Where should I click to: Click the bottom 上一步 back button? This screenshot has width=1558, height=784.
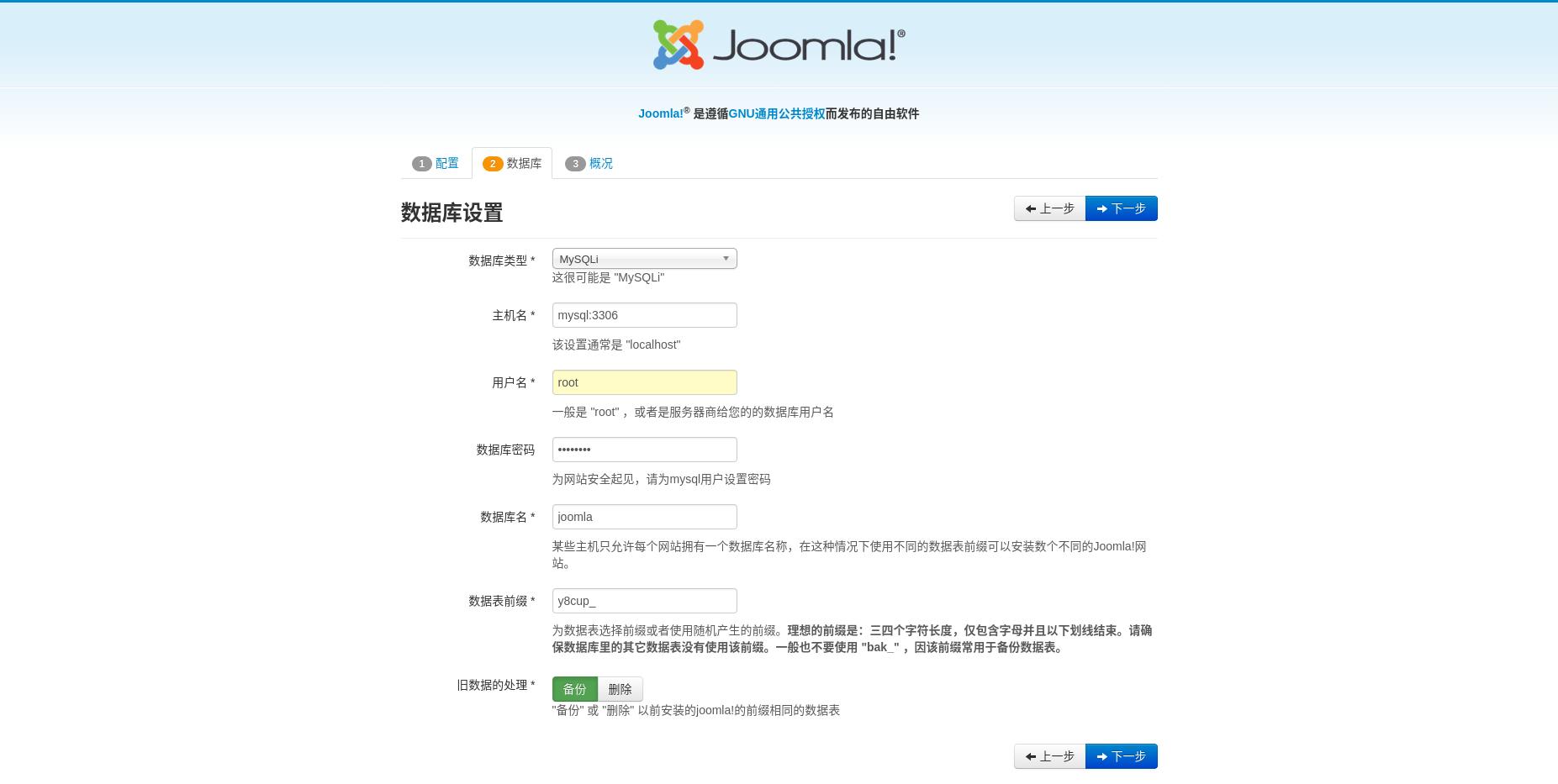point(1049,756)
